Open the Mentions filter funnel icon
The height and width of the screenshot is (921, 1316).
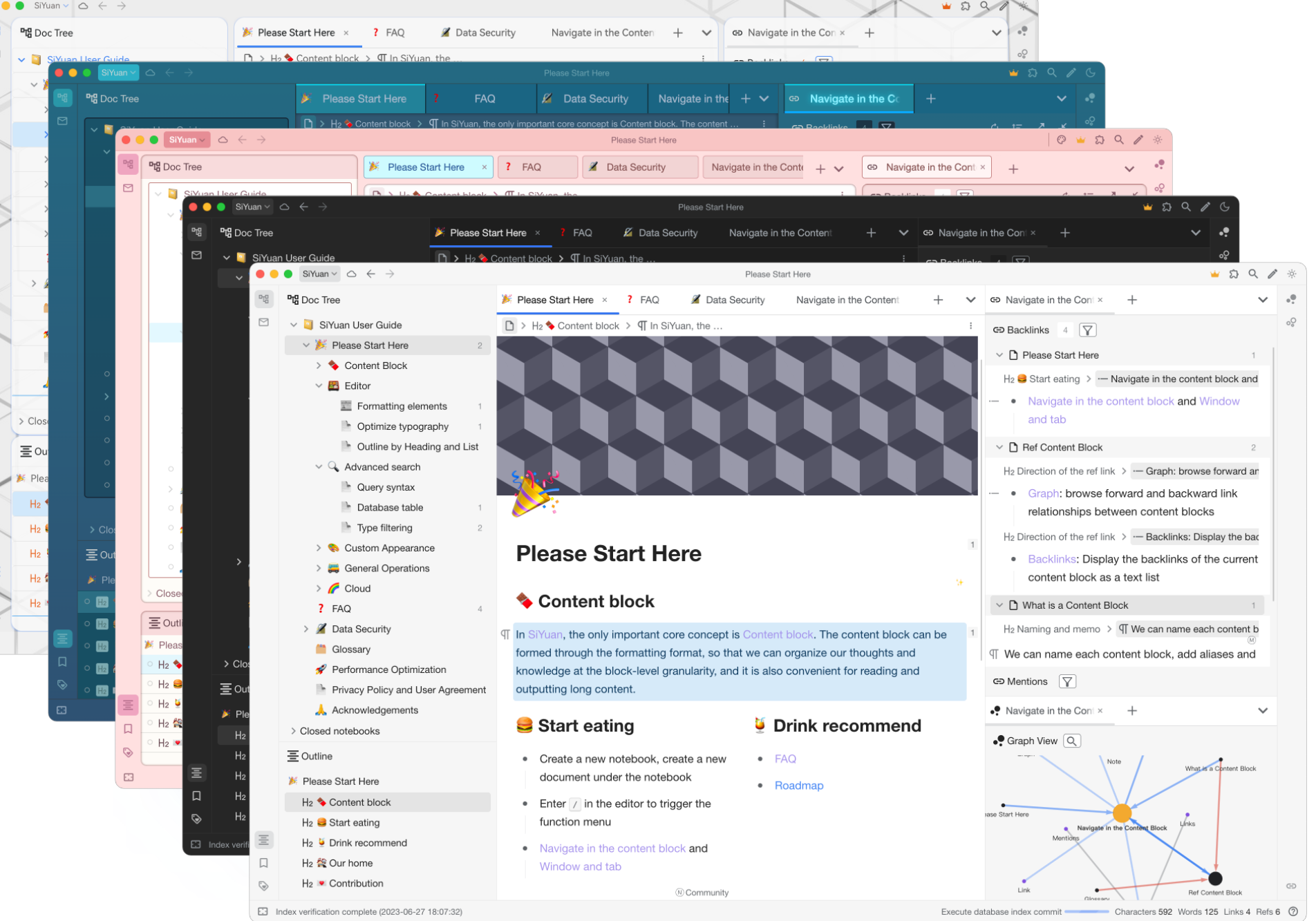(x=1067, y=682)
